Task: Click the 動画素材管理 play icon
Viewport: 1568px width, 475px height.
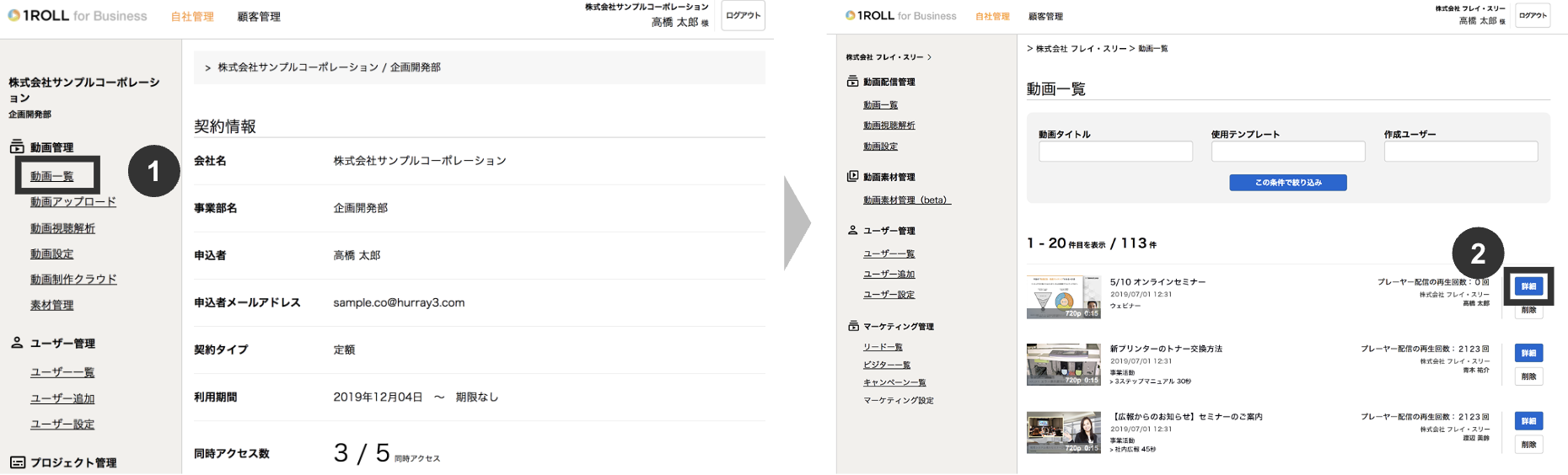Action: point(852,177)
